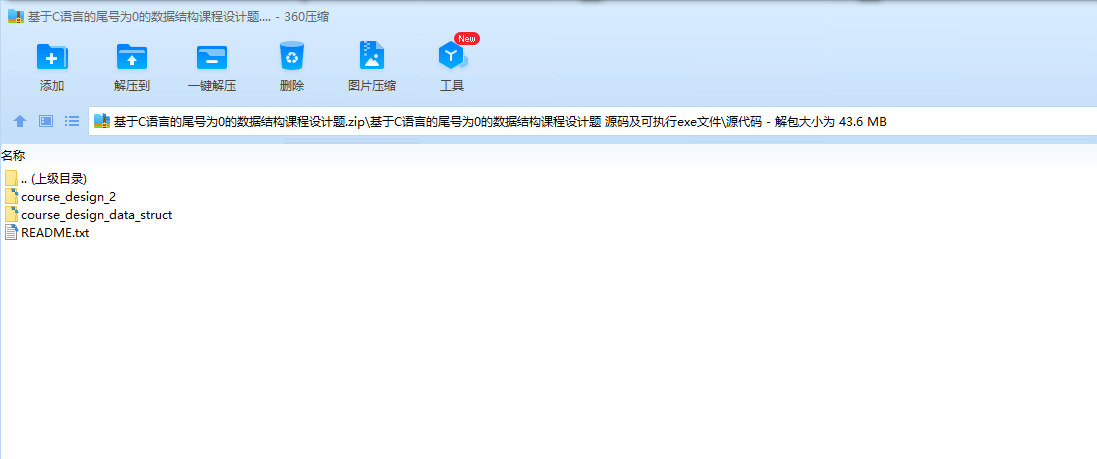Switch to the list view icon
Viewport: 1097px width, 459px height.
point(72,121)
